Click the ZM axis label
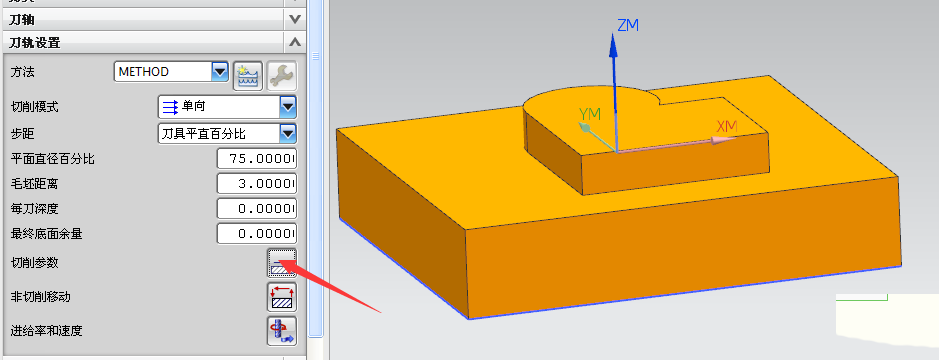Viewport: 939px width, 360px height. (x=628, y=25)
